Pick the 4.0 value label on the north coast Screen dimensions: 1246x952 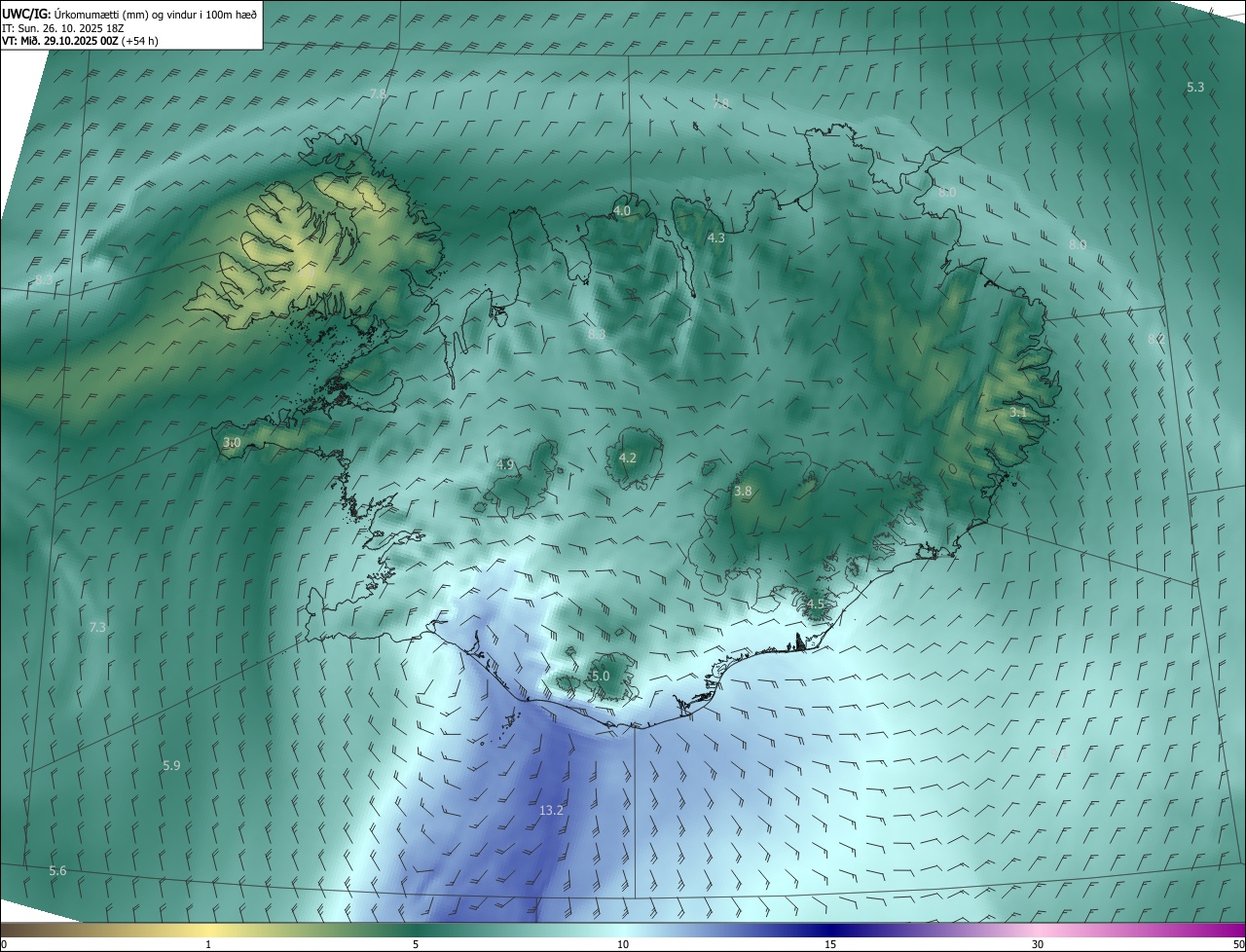622,210
